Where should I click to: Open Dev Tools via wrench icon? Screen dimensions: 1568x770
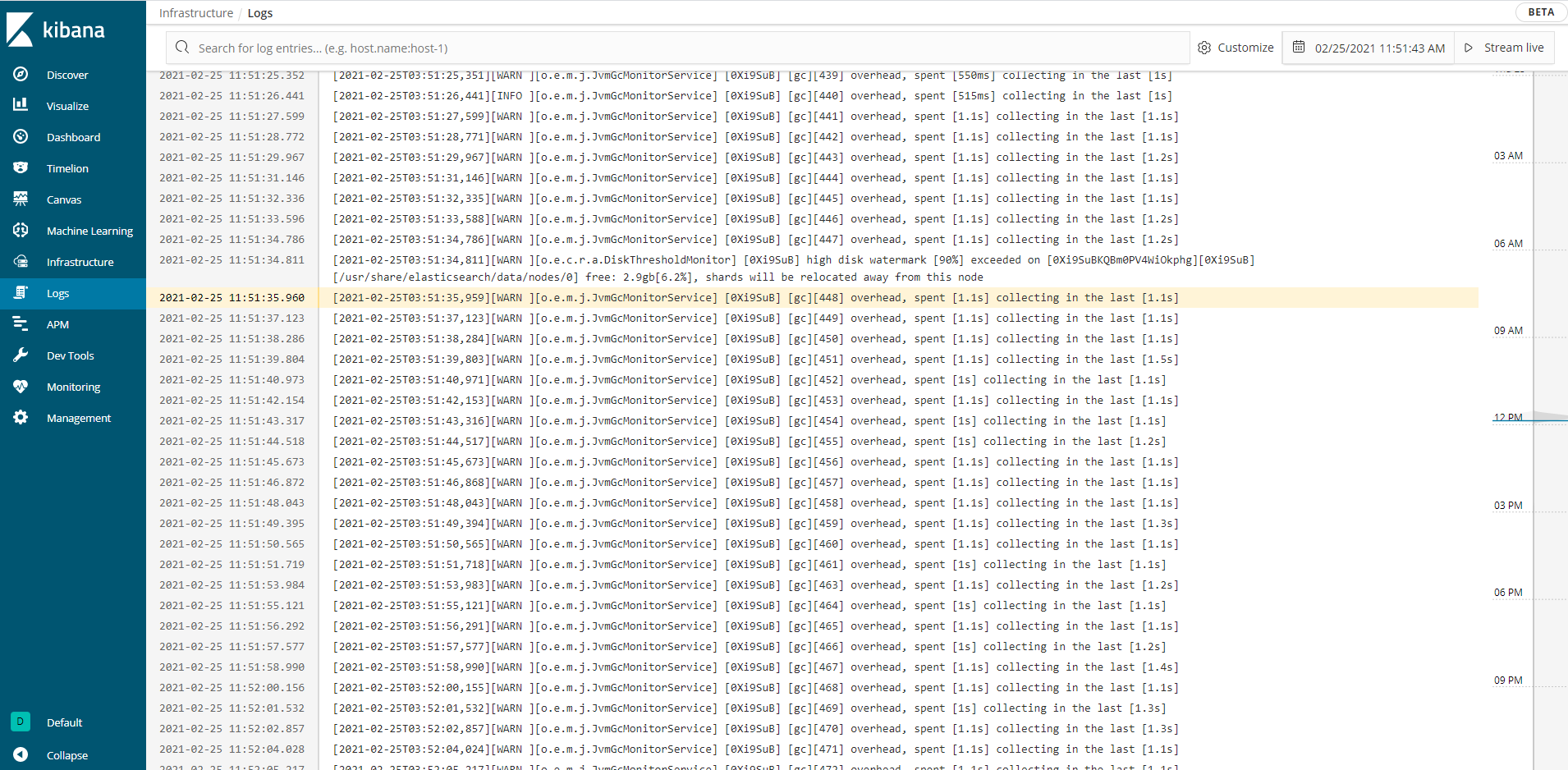21,355
